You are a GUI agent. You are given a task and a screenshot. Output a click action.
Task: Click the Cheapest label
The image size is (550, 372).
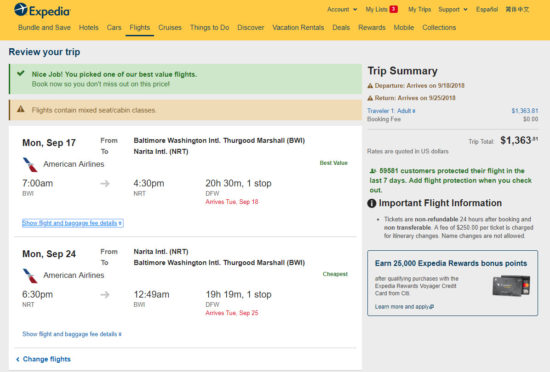pos(335,274)
